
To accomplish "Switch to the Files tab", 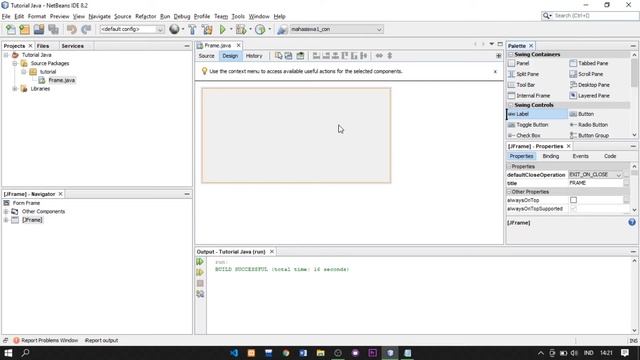I will pyautogui.click(x=43, y=46).
